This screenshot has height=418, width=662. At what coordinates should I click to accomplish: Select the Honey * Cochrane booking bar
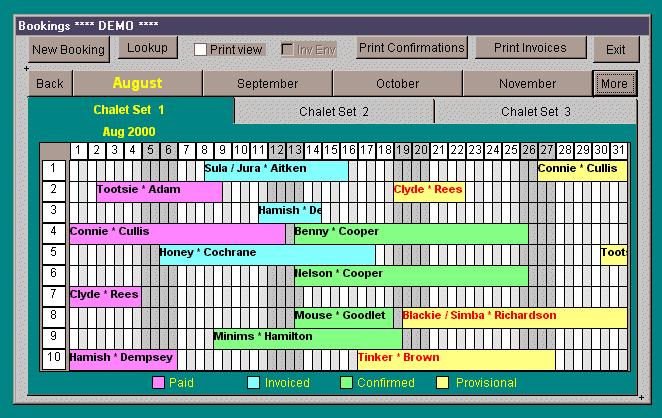[x=267, y=254]
